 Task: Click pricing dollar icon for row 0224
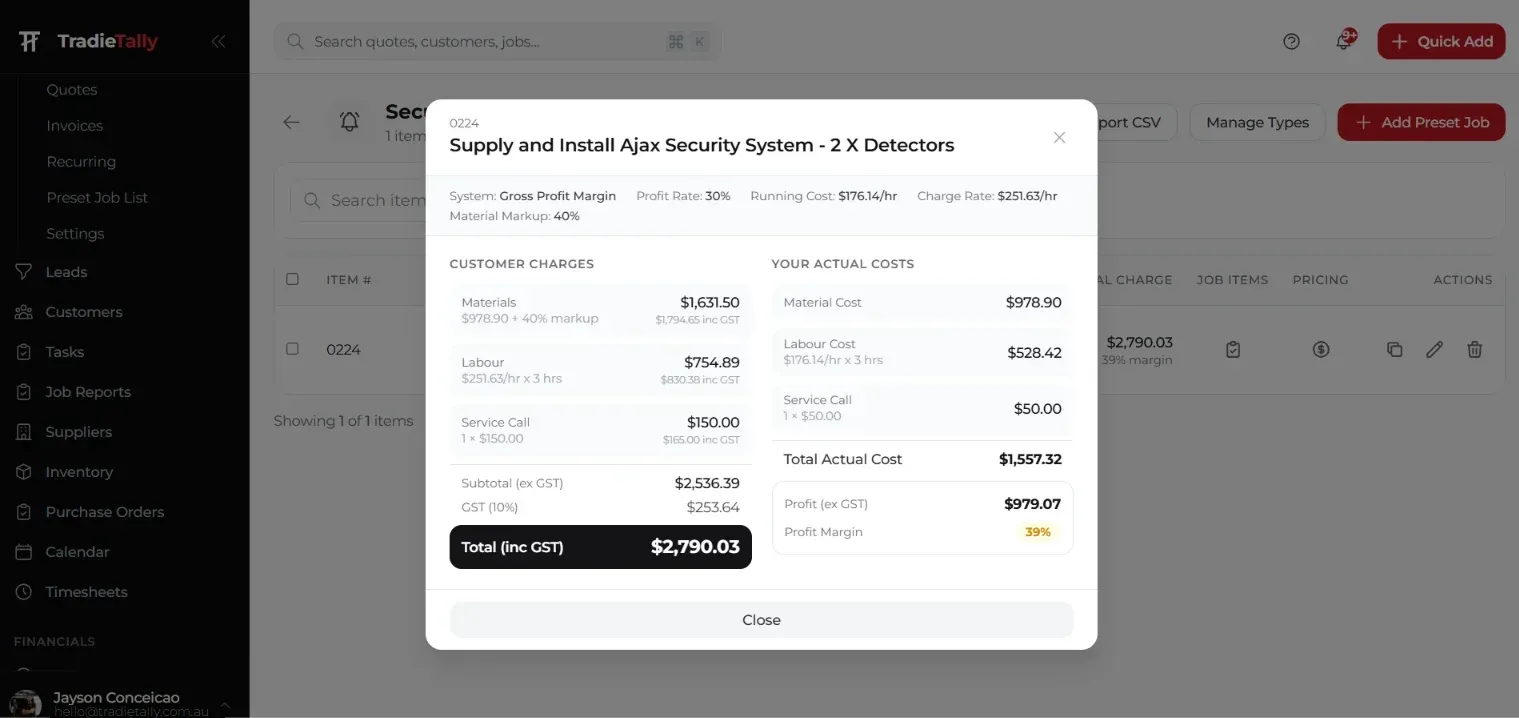click(1321, 349)
